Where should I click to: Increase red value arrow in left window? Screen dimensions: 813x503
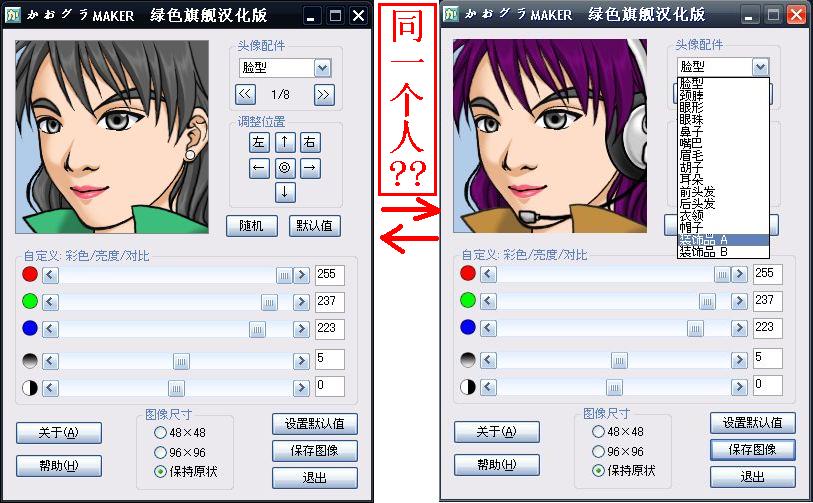click(x=301, y=275)
